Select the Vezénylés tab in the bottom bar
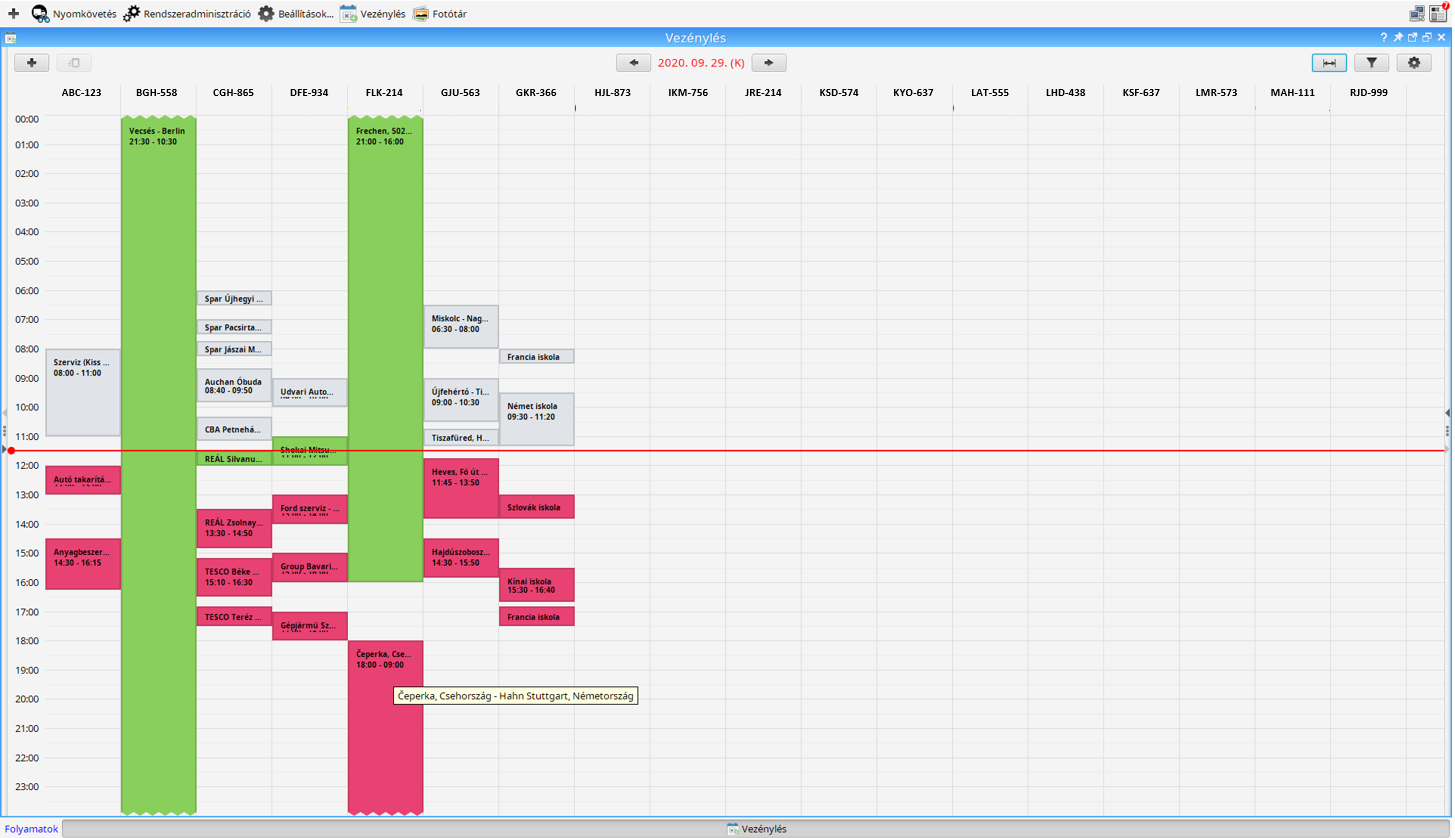The image size is (1455, 838). click(757, 829)
